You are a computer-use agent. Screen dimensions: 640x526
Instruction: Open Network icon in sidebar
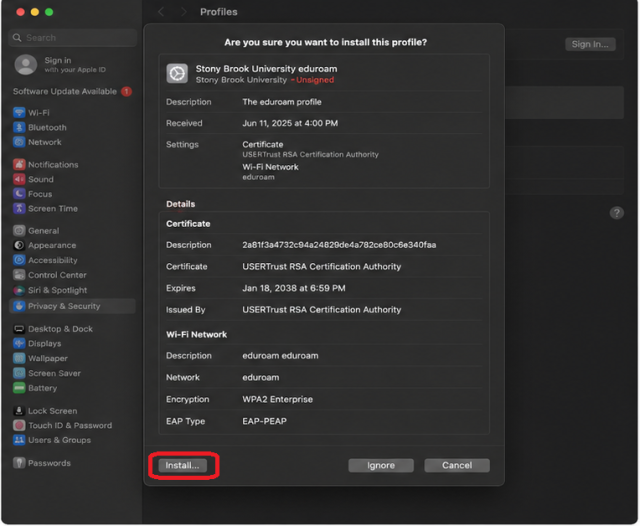(19, 142)
